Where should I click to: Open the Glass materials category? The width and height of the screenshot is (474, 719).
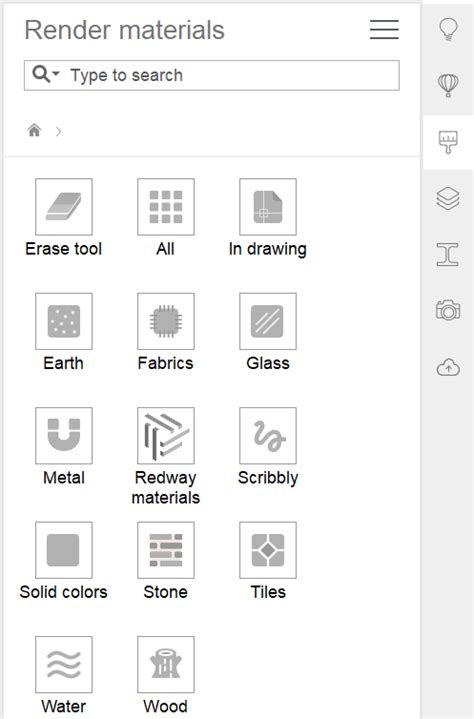(x=268, y=321)
